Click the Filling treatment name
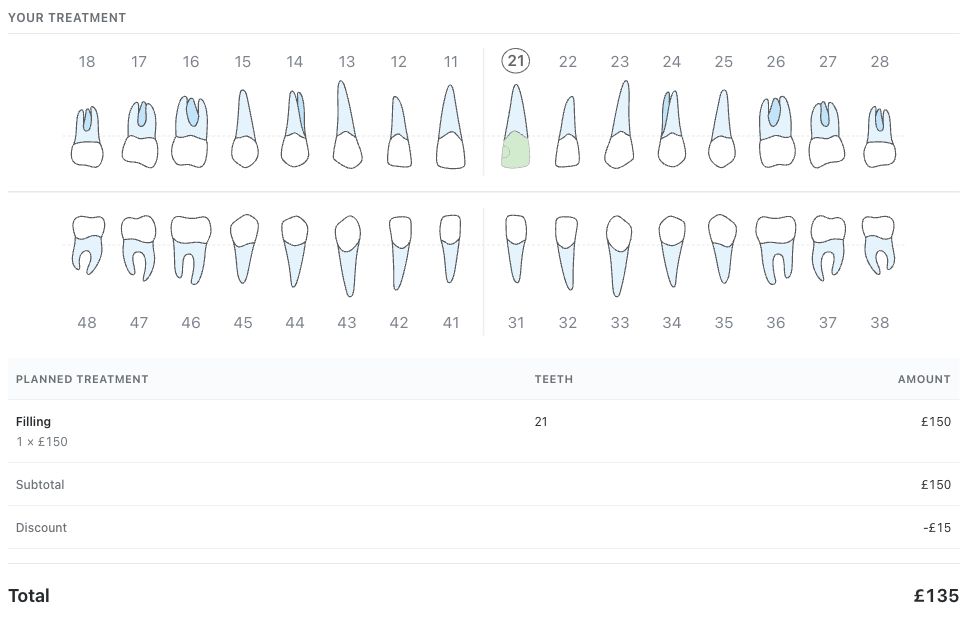980x635 pixels. coord(33,421)
